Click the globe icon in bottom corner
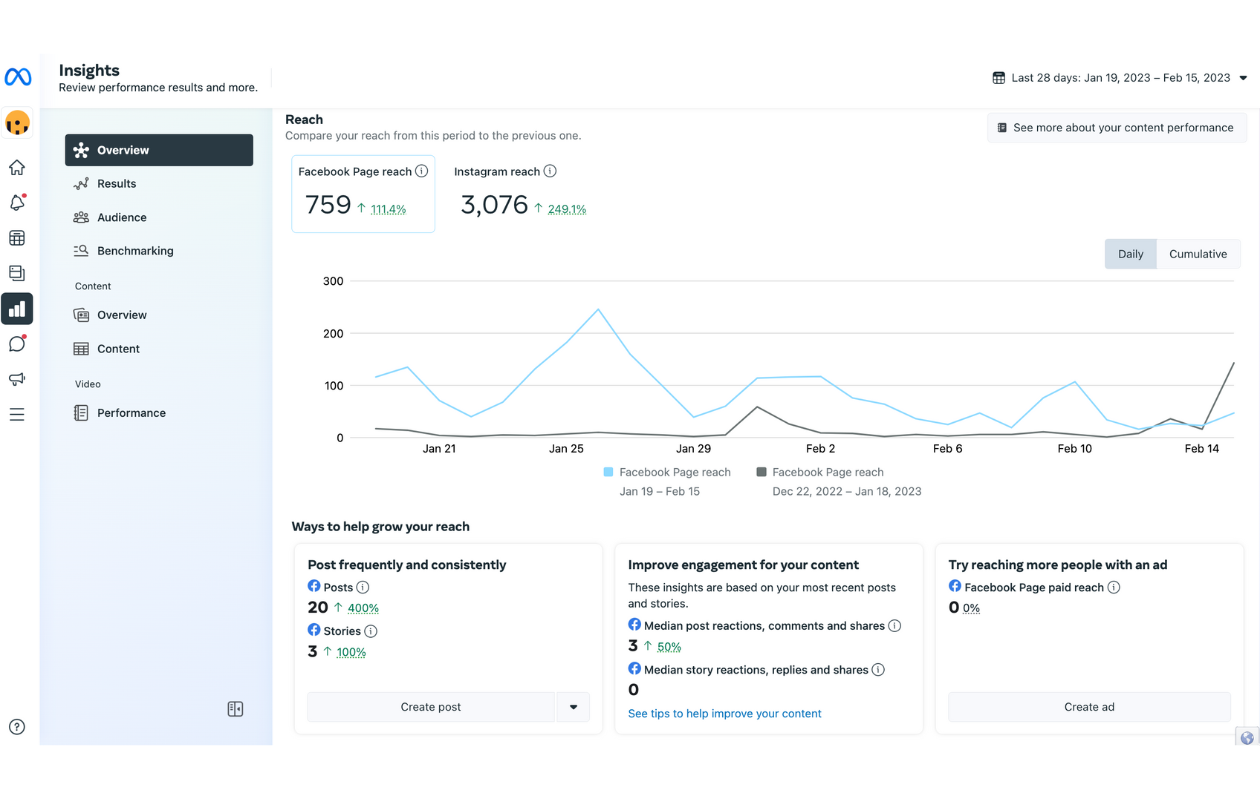1260x800 pixels. coord(1247,738)
